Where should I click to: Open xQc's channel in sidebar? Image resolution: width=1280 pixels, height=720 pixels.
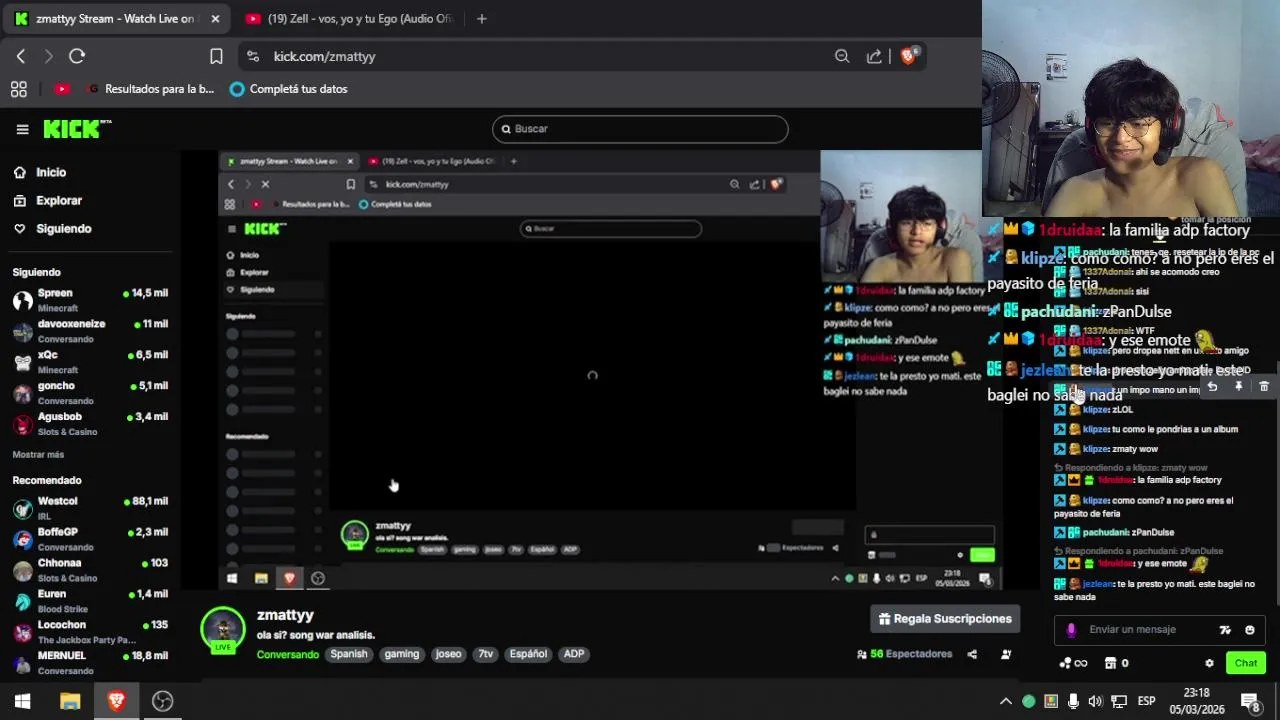pos(90,362)
